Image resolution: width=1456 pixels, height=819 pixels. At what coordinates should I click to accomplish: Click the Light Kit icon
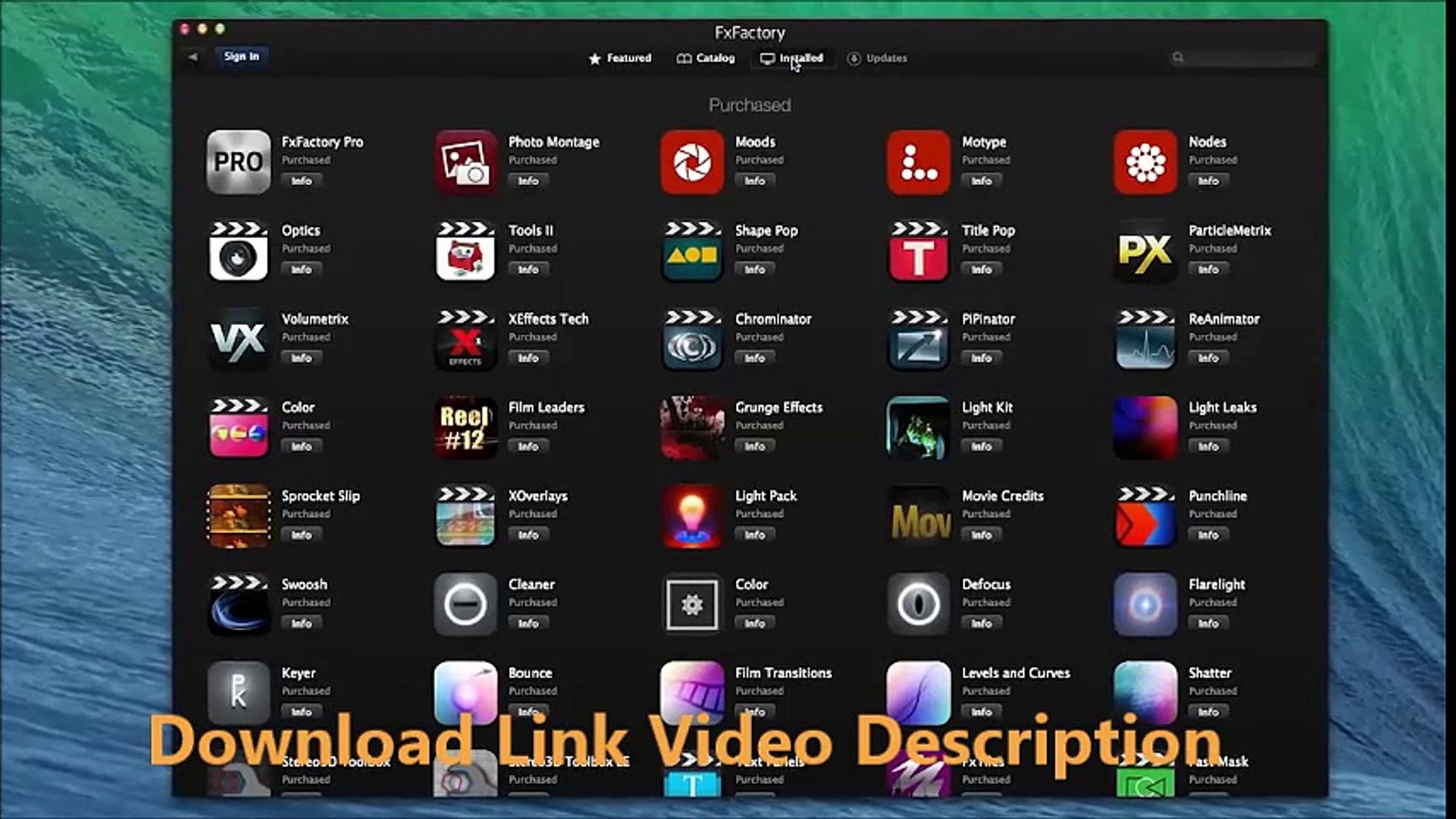[919, 428]
